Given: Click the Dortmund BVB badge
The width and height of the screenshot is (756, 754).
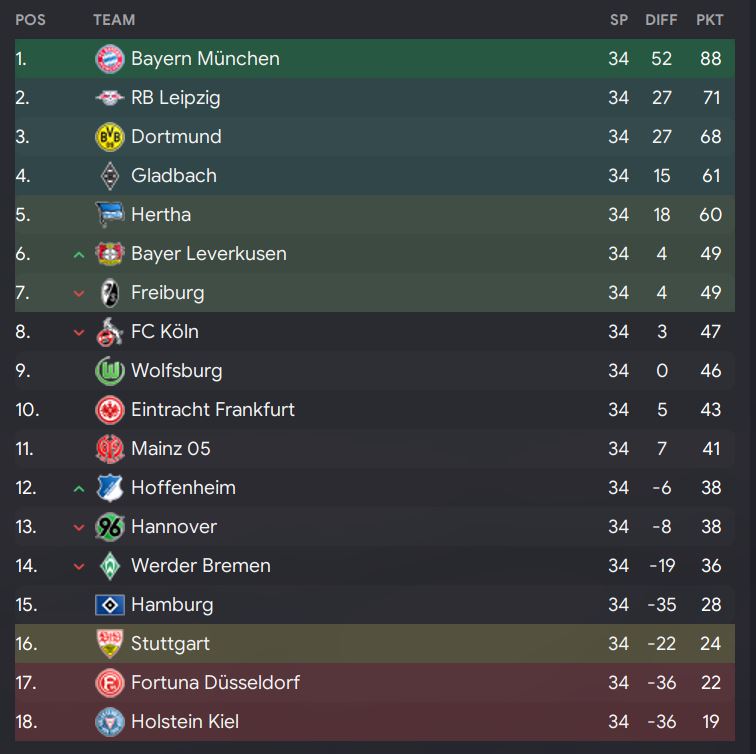Looking at the screenshot, I should tap(110, 137).
